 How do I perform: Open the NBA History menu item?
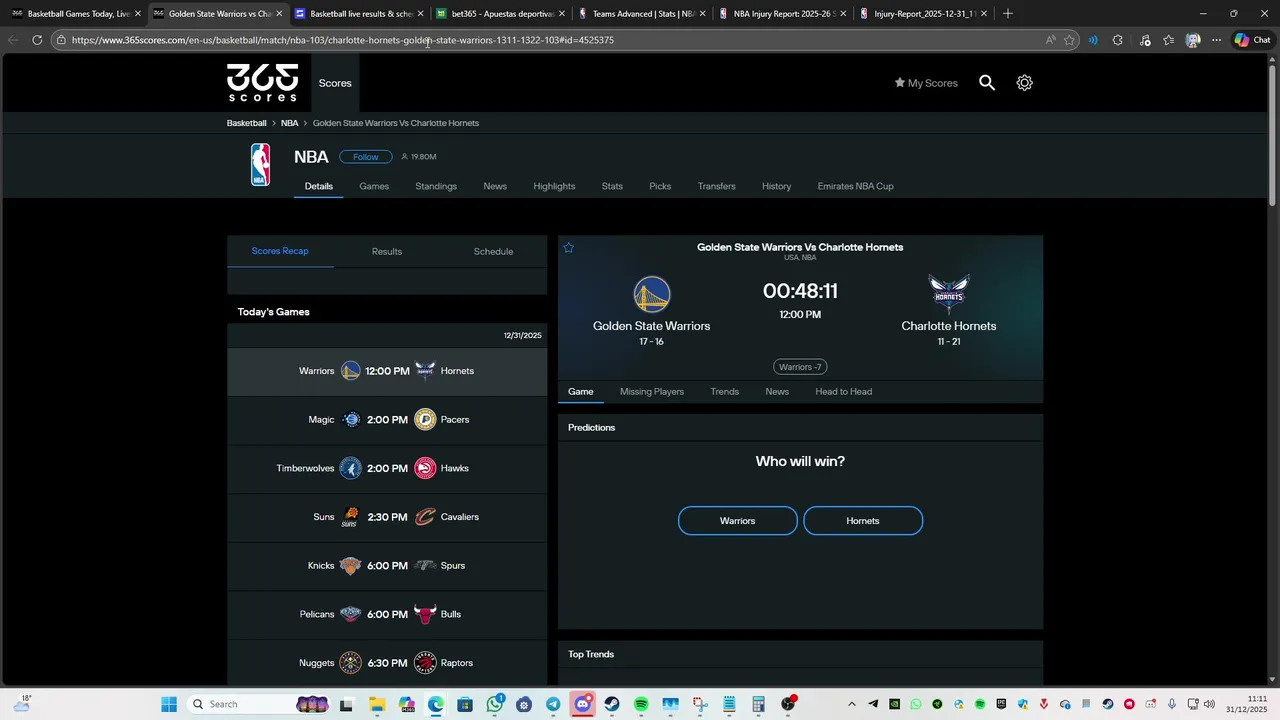point(776,186)
